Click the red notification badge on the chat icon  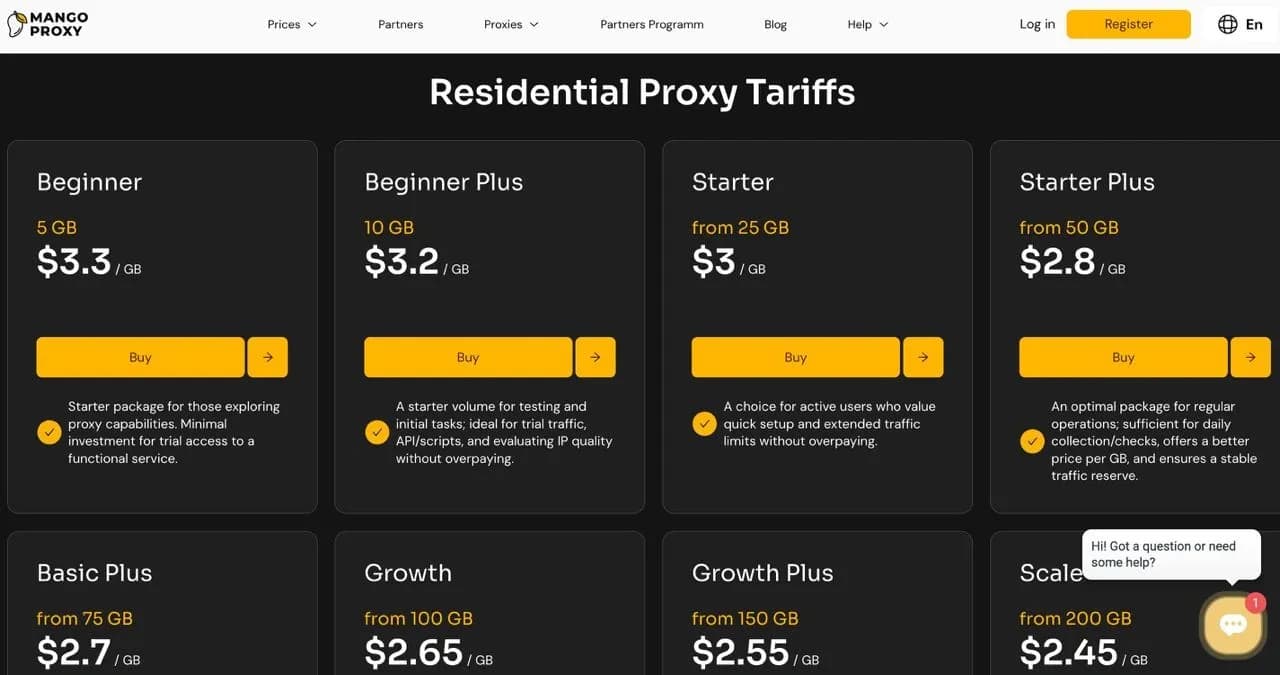(x=1255, y=603)
